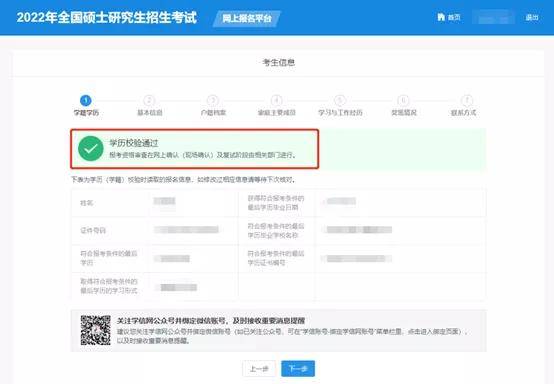Screen dimensions: 554x384
Task: Click the 退出 logout link
Action: (x=532, y=17)
